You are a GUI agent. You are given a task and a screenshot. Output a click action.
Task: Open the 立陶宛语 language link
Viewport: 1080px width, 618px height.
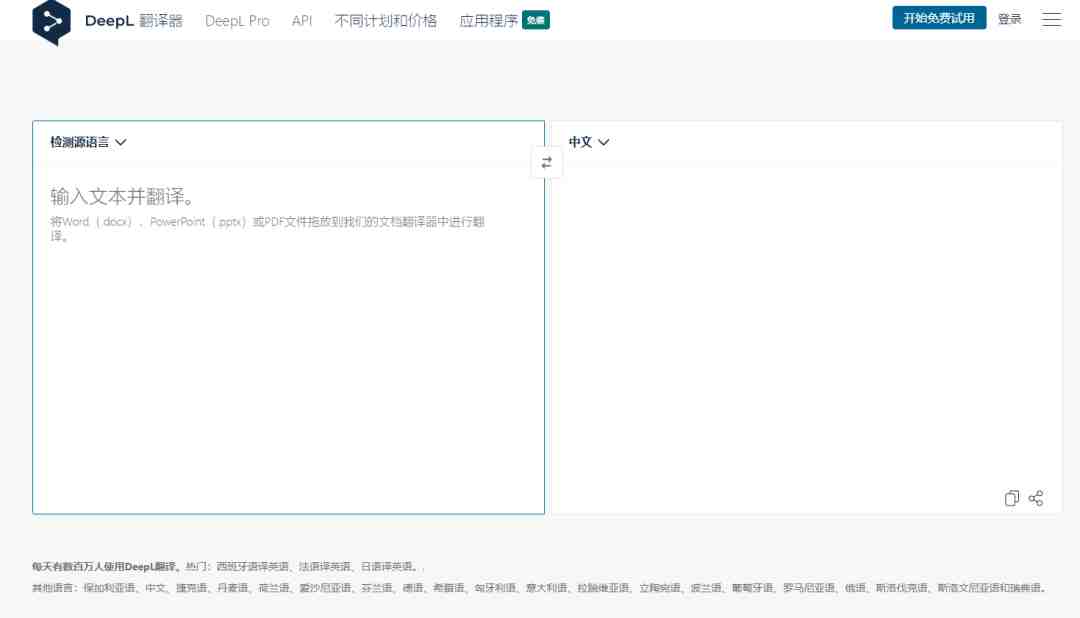tap(660, 588)
